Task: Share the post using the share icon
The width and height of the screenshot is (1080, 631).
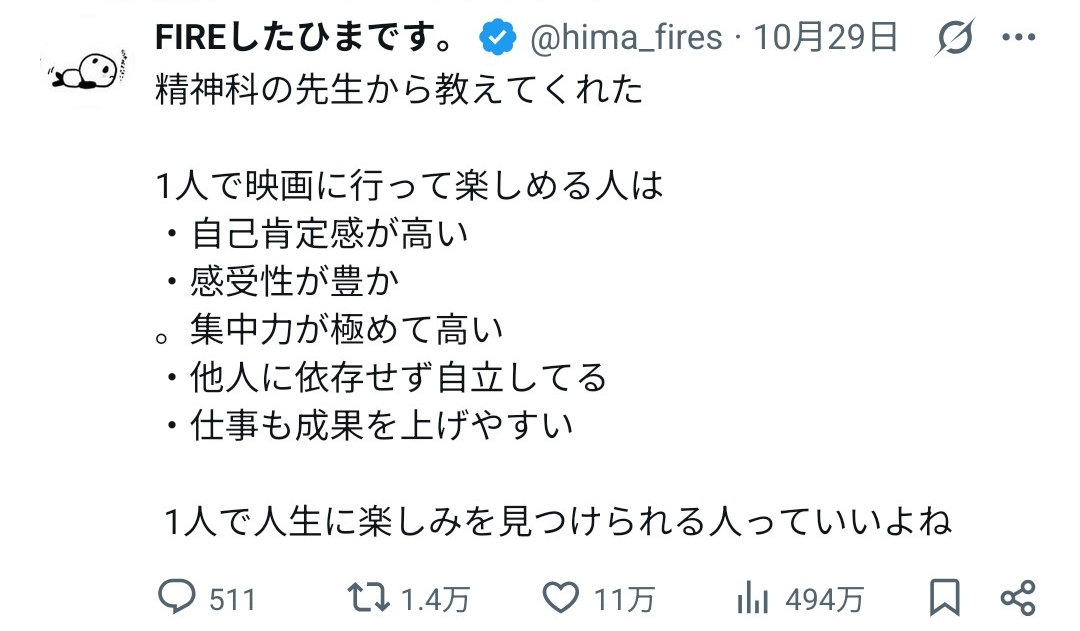Action: tap(1018, 597)
